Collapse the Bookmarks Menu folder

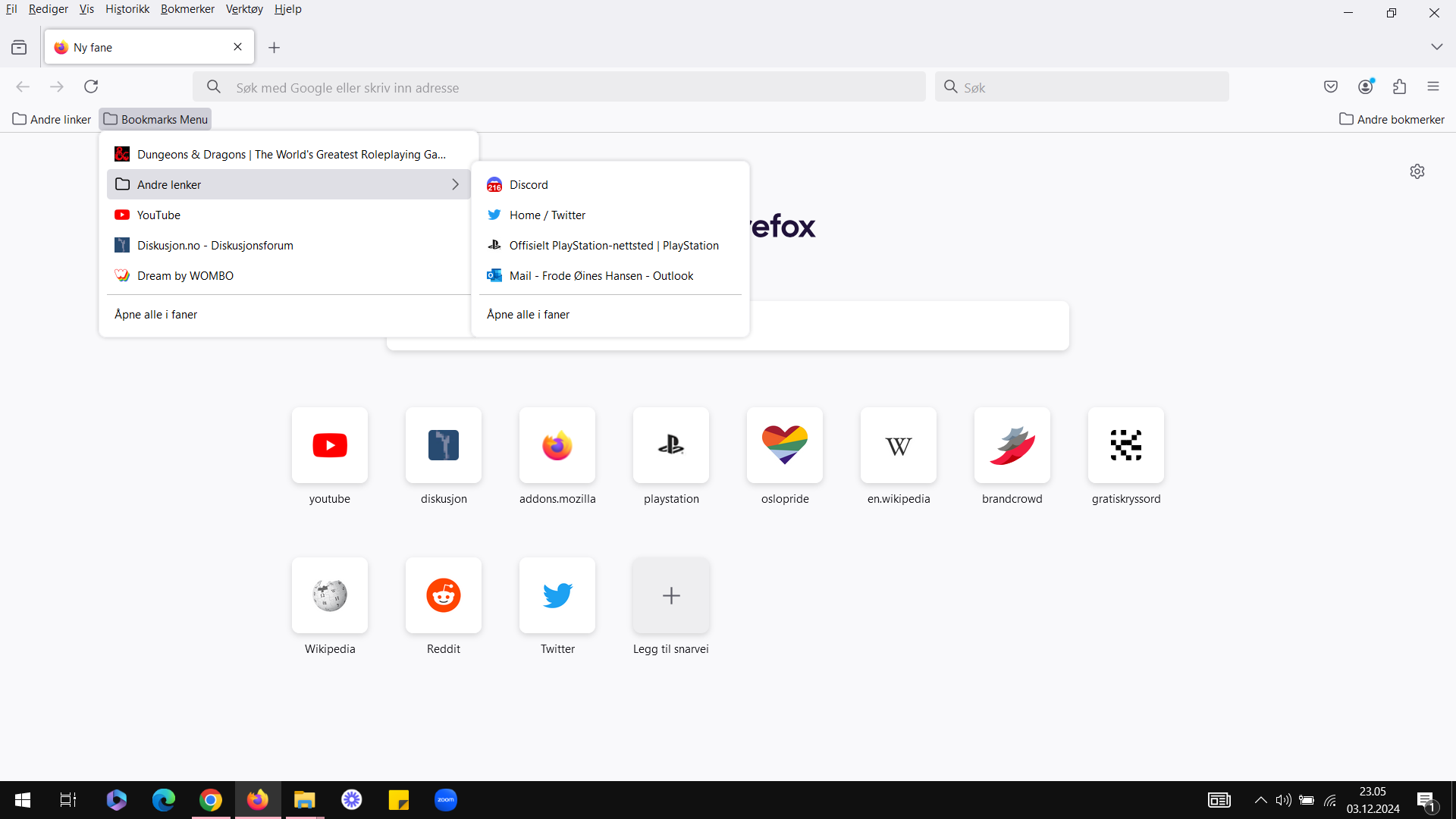pos(155,119)
